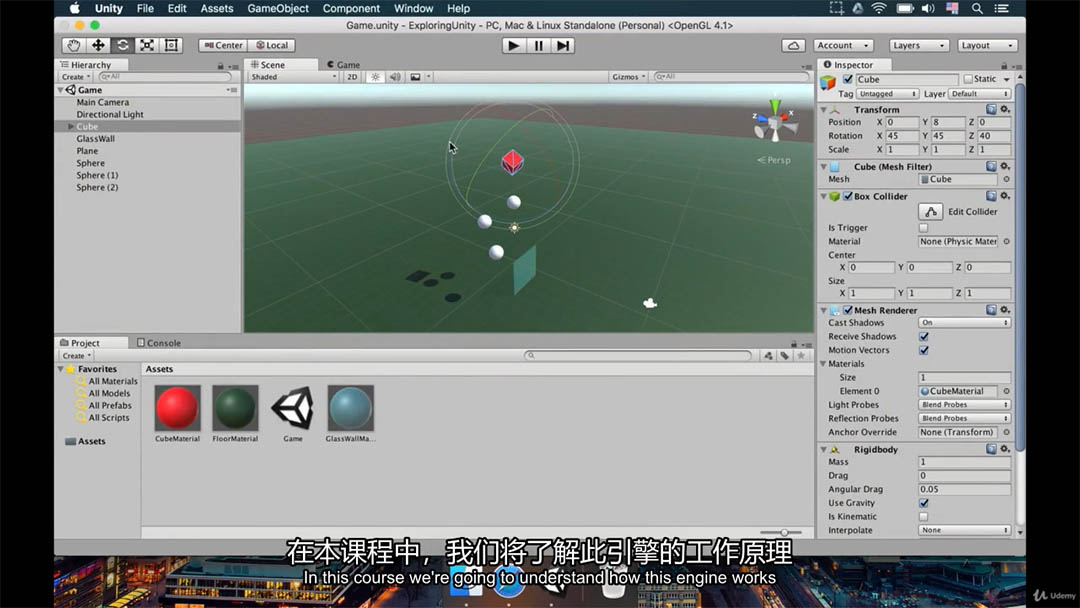Open Cast Shadows dropdown
1080x608 pixels.
(964, 323)
